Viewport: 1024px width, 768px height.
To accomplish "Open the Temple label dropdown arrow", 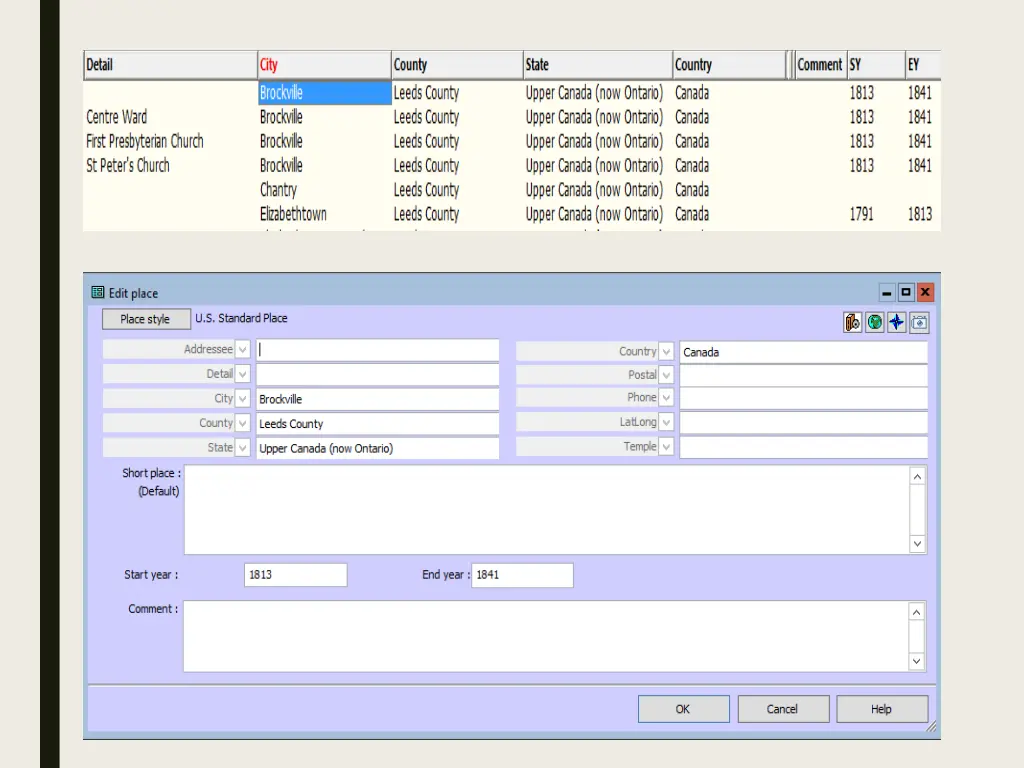I will tap(666, 447).
